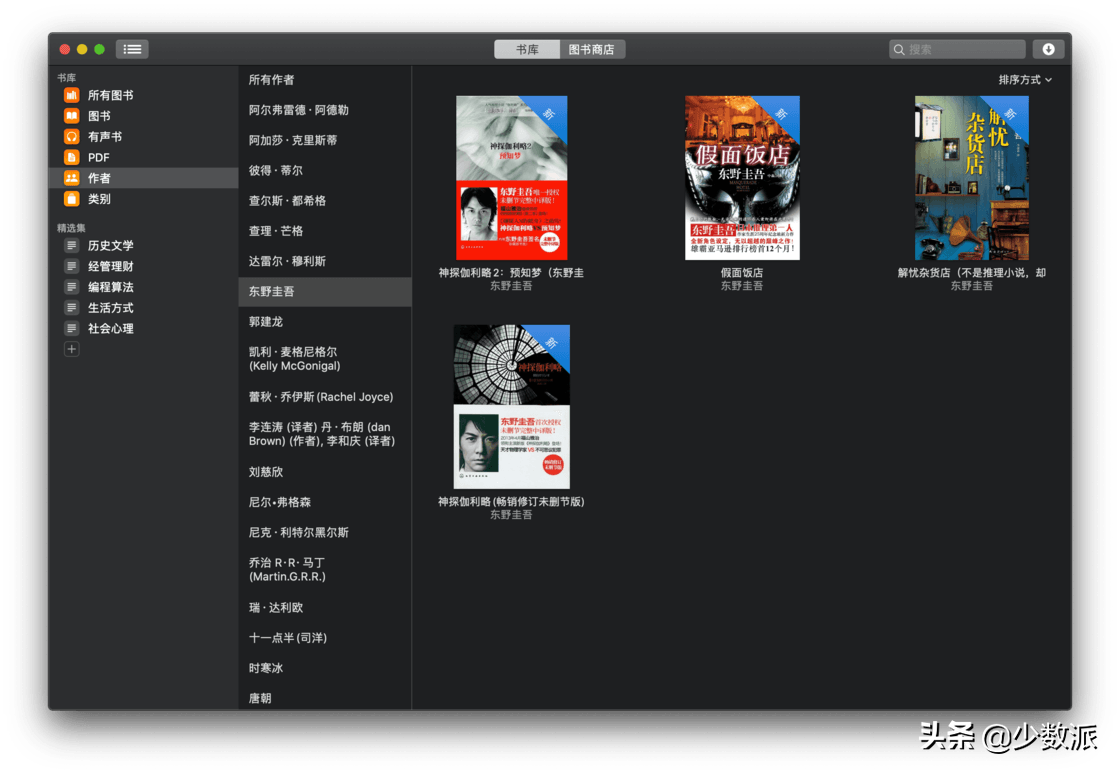This screenshot has width=1120, height=774.
Task: Select author 刘慈欣
Action: tap(325, 472)
